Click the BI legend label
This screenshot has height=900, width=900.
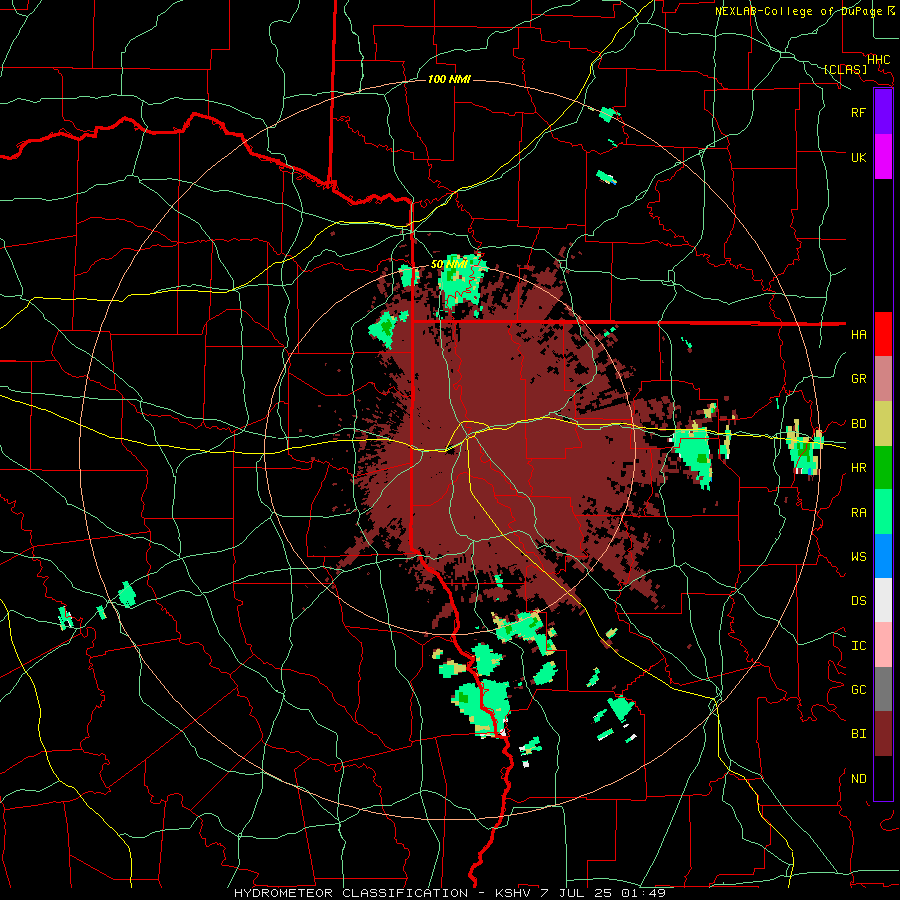pos(858,734)
